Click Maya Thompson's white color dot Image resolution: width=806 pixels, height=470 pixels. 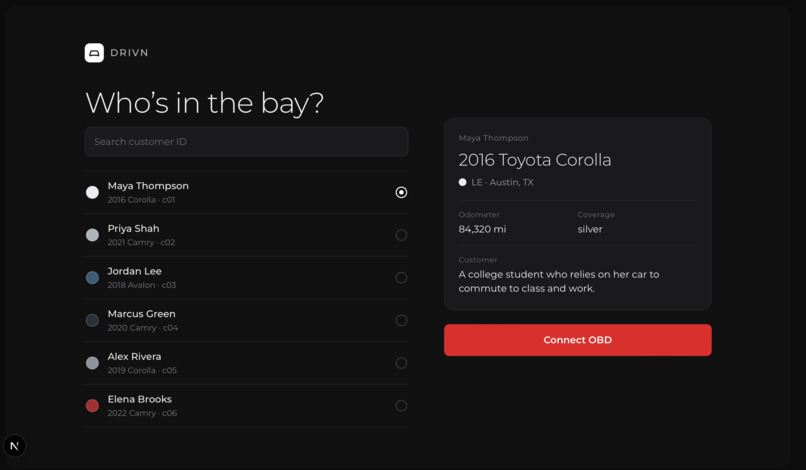pos(93,192)
